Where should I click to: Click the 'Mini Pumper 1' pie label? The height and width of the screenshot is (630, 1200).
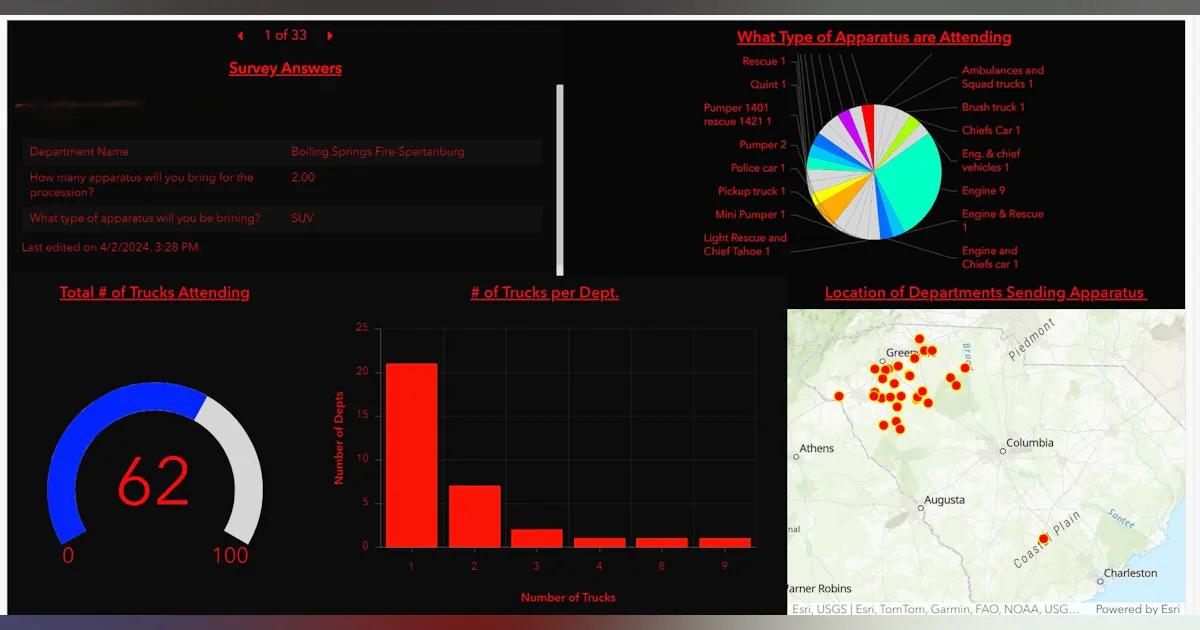(750, 215)
